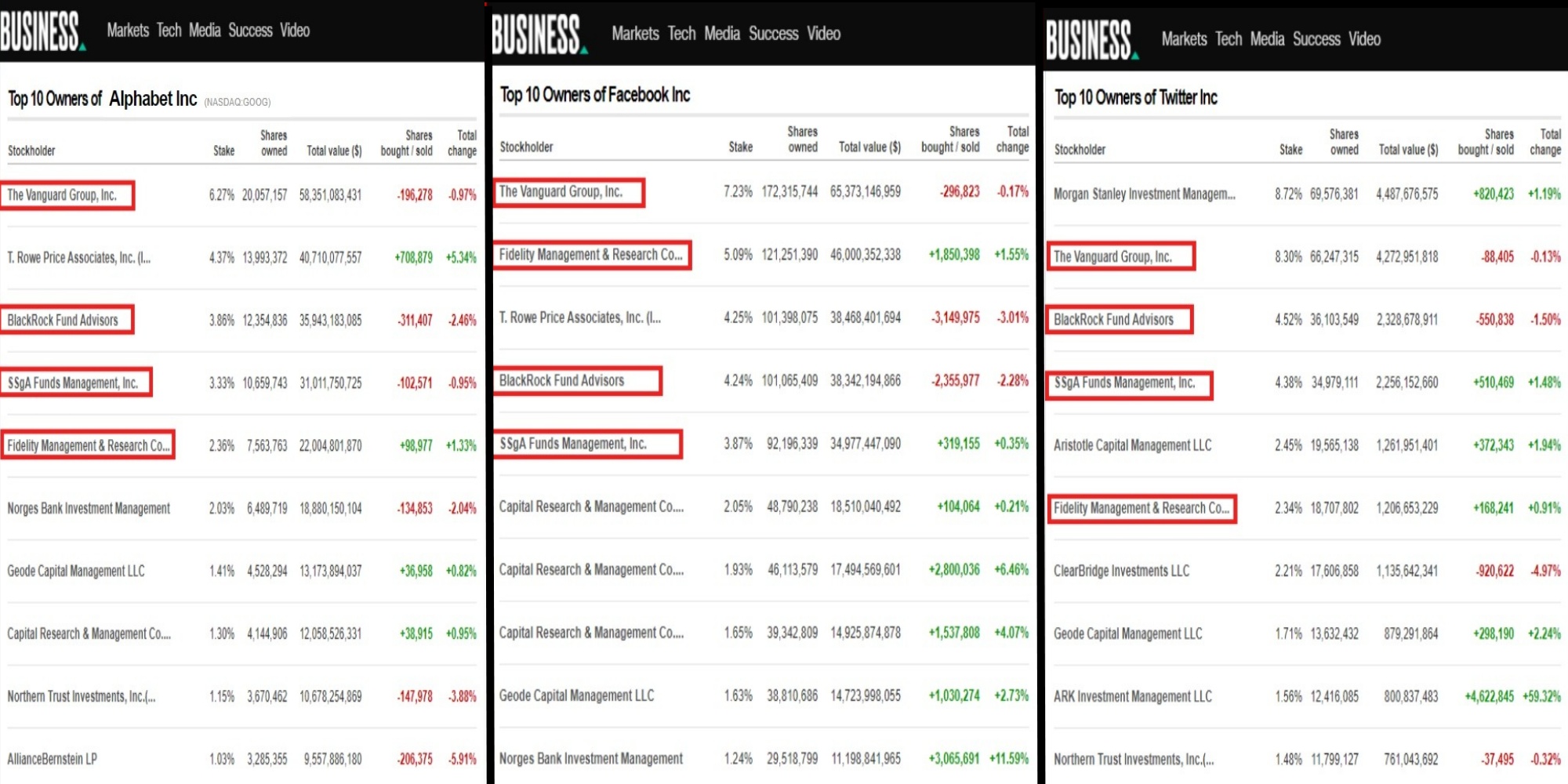Image resolution: width=1568 pixels, height=784 pixels.
Task: Click Twitter shares bought +4,622,845
Action: 1489,697
